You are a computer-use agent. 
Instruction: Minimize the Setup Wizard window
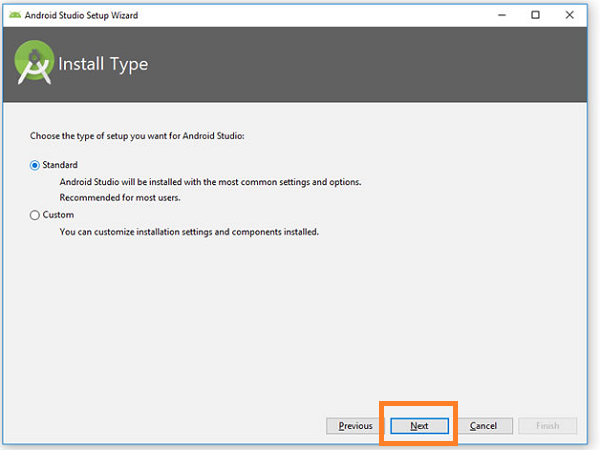point(502,15)
